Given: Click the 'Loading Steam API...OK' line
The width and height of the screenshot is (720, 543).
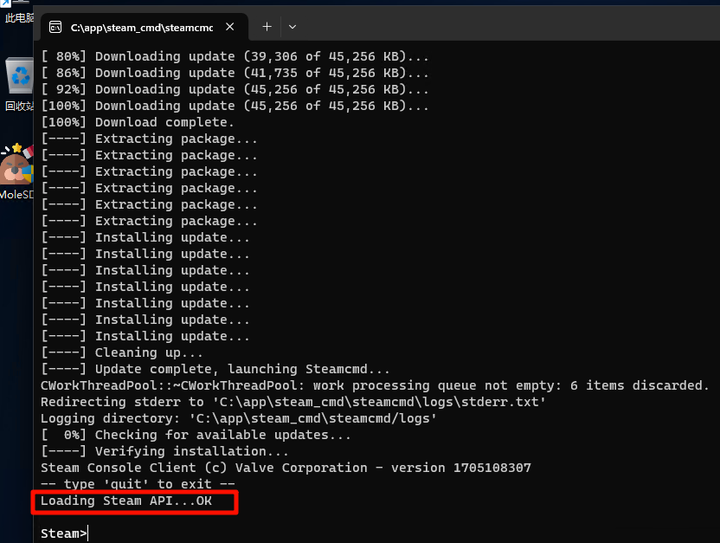Looking at the screenshot, I should (x=126, y=501).
